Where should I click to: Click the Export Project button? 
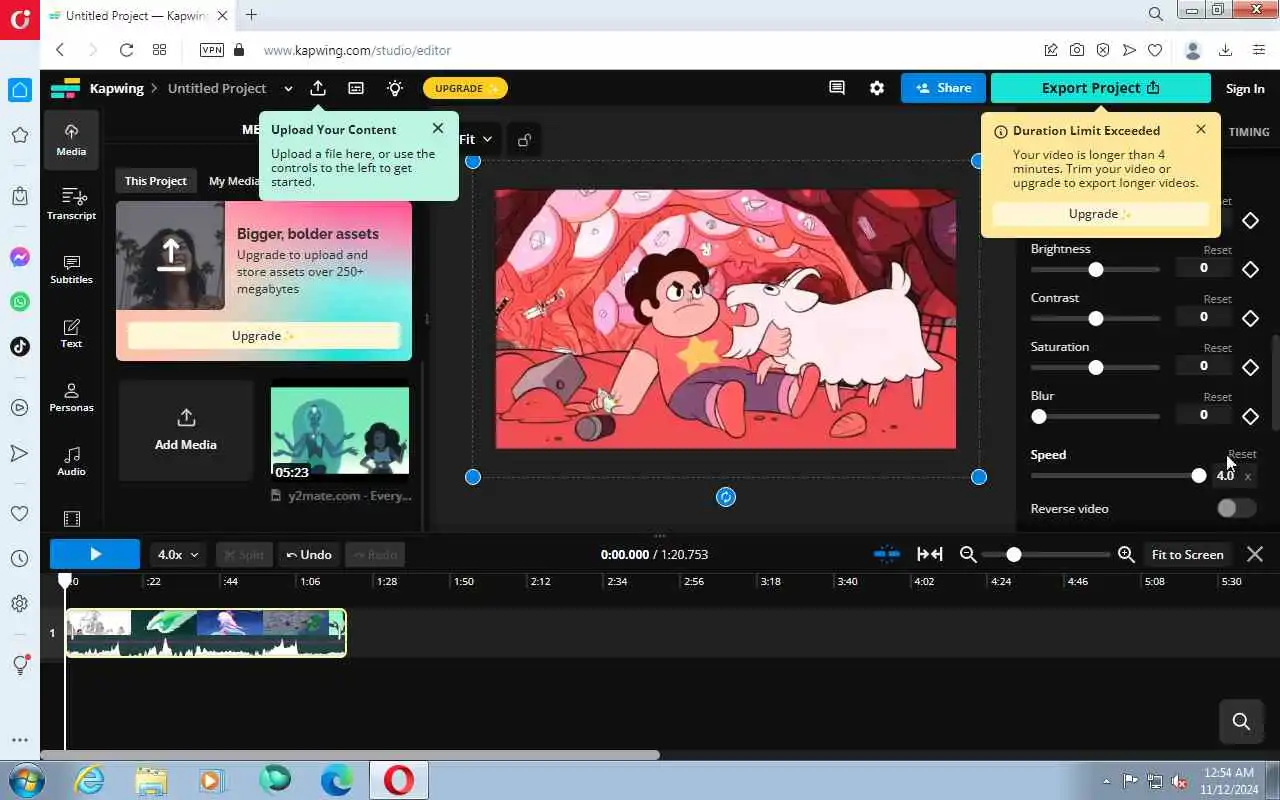1100,88
